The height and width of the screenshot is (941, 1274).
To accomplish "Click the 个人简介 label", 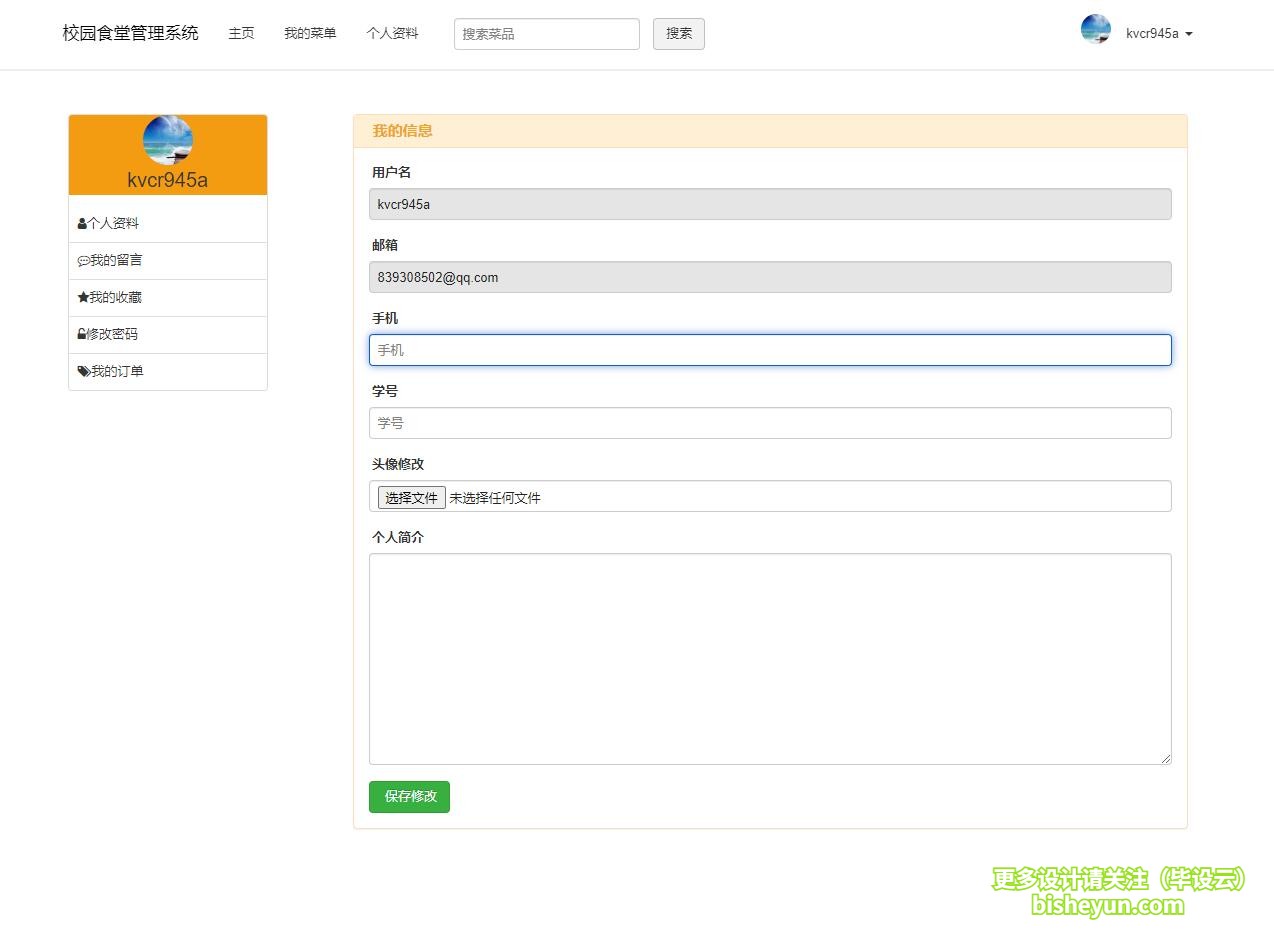I will pos(398,537).
